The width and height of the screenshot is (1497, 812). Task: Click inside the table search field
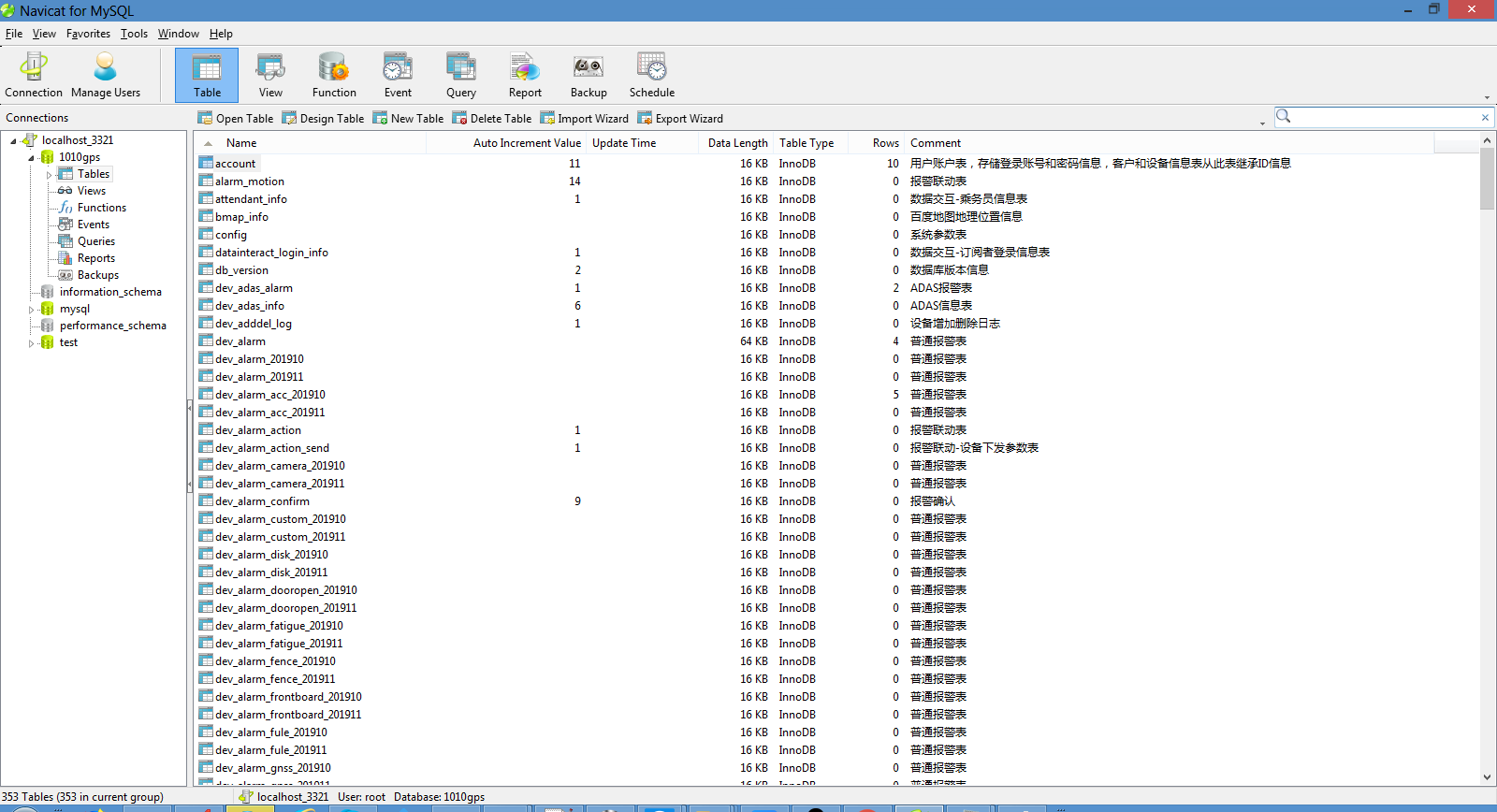click(x=1385, y=117)
